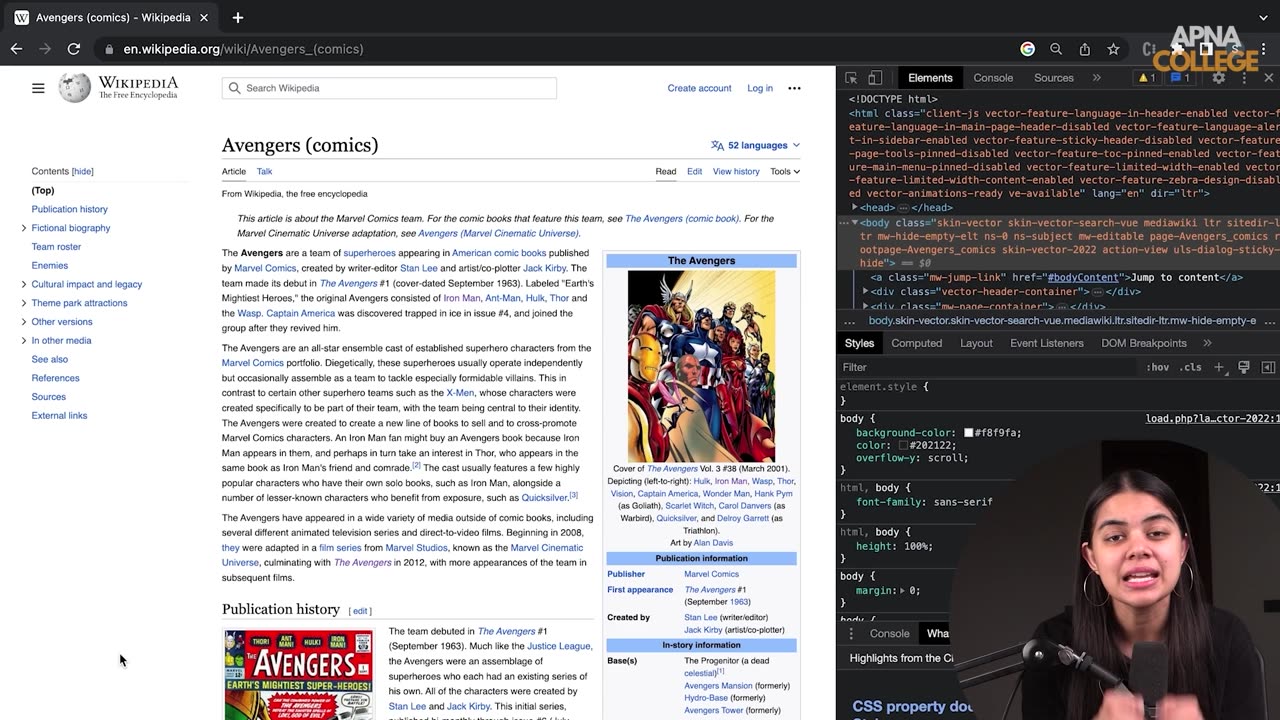This screenshot has width=1280, height=720.
Task: Expand the margin shorthand property triangle
Action: click(903, 591)
